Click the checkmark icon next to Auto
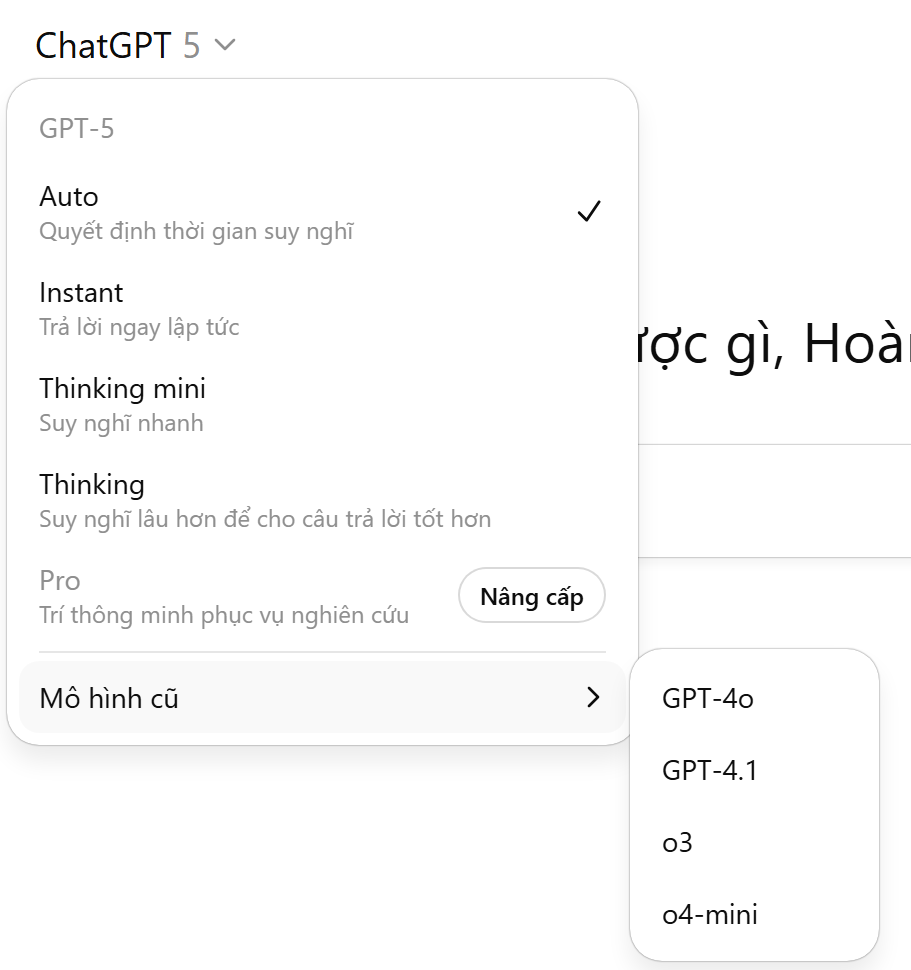Screen dimensions: 911x970 click(x=589, y=211)
